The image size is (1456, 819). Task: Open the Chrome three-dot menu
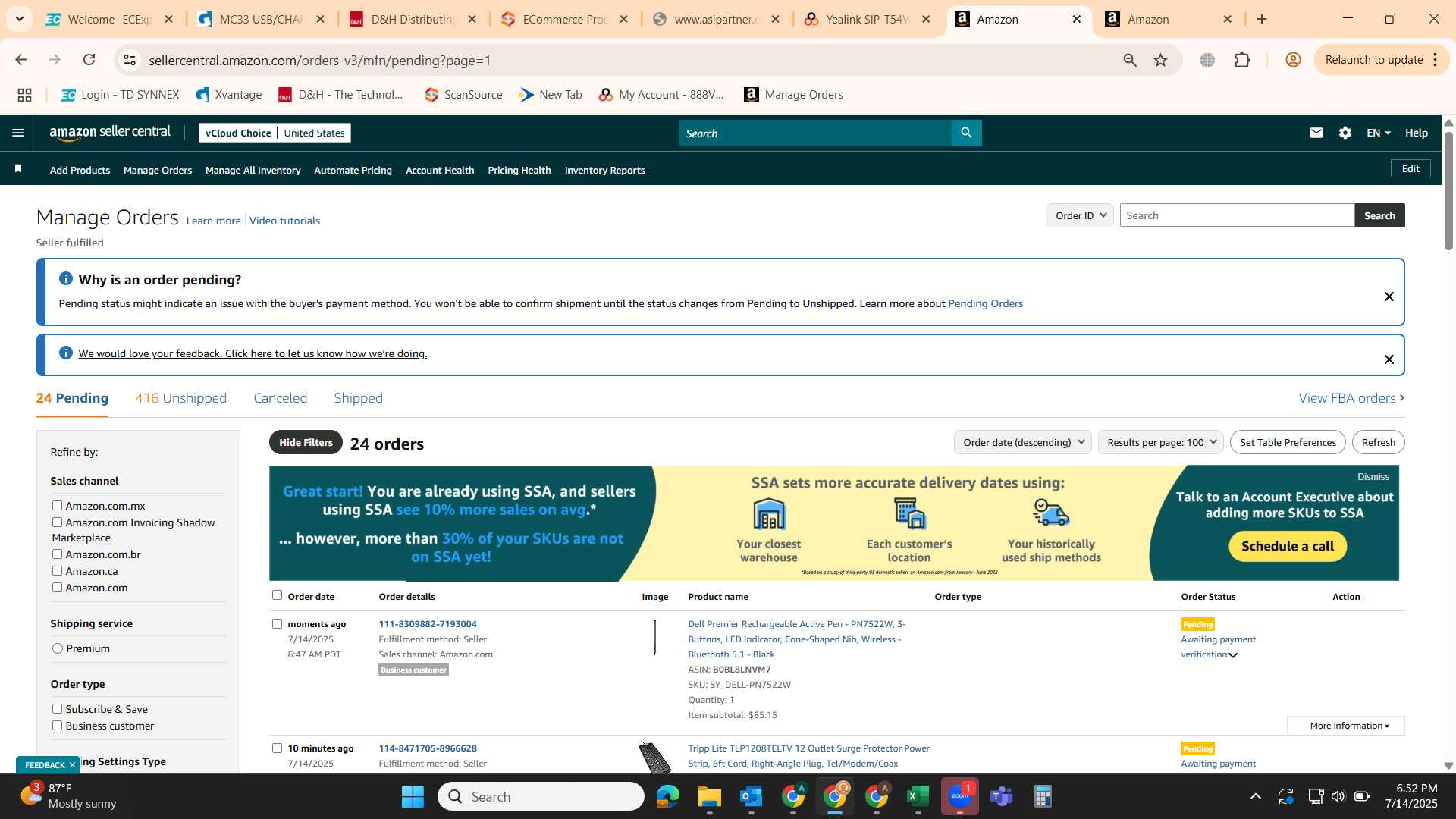click(1436, 60)
